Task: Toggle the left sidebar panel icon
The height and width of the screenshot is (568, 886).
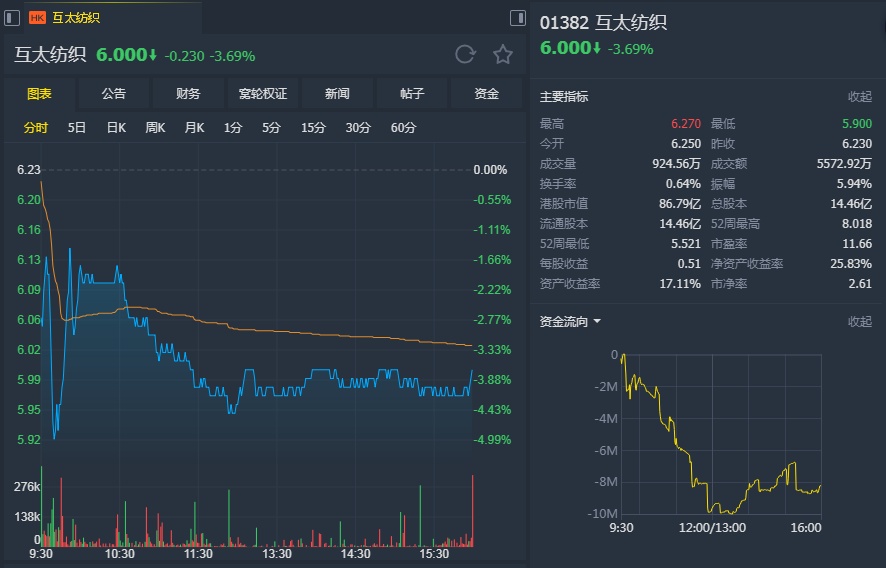Action: coord(12,17)
